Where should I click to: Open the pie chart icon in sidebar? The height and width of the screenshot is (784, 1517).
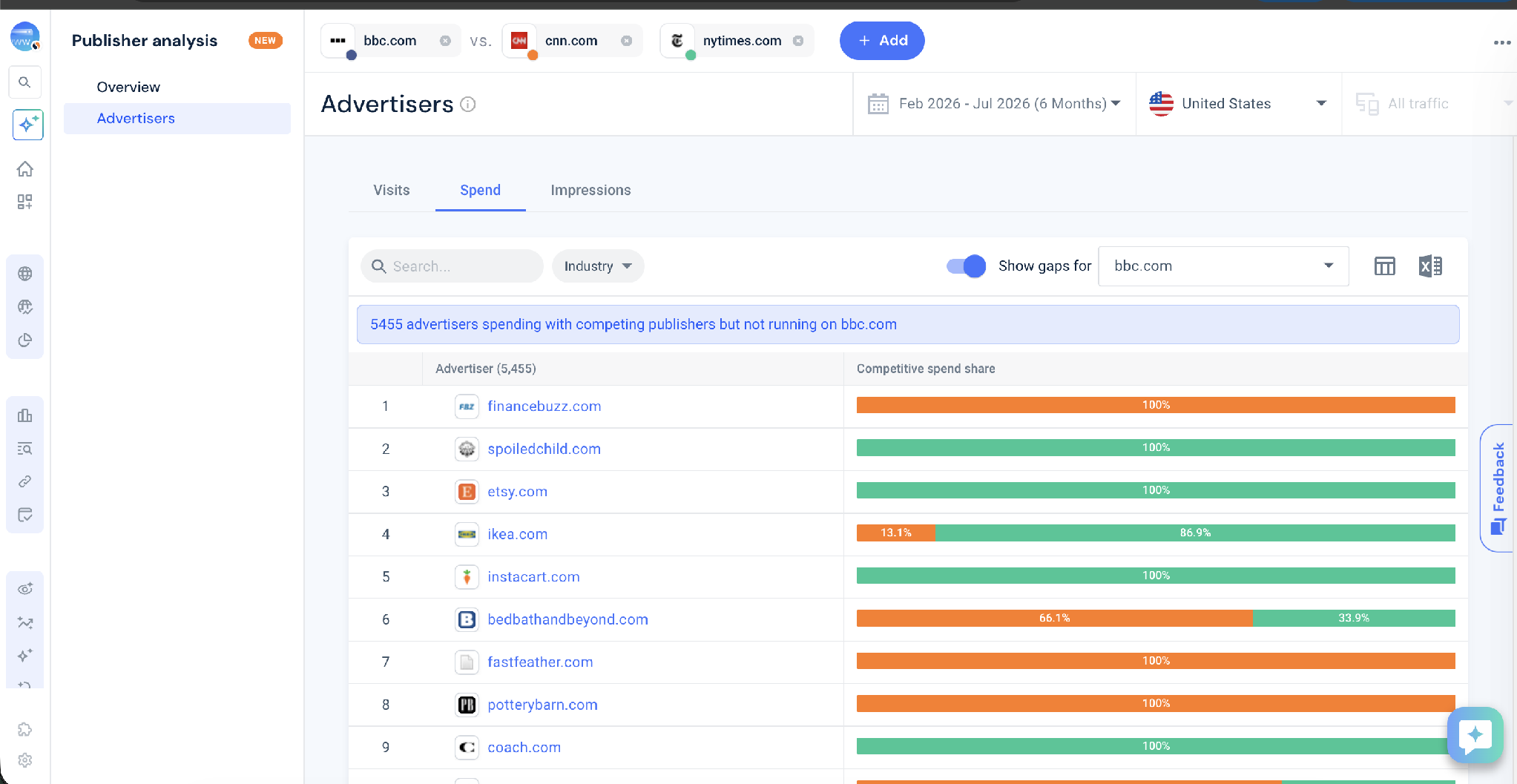pyautogui.click(x=25, y=340)
